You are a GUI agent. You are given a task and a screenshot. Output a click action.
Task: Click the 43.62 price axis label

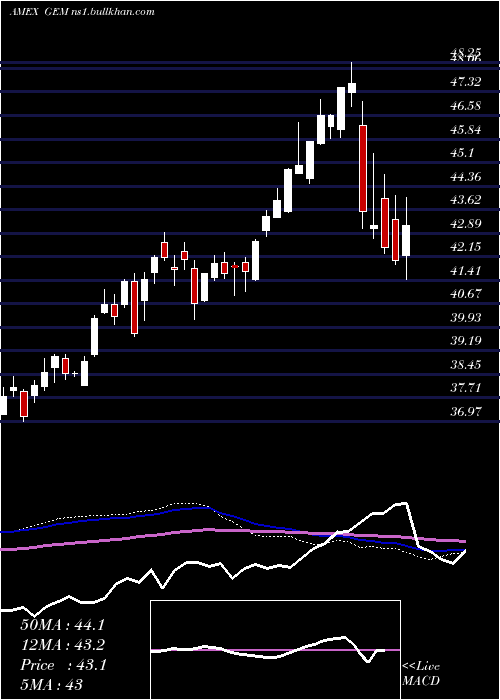(466, 200)
